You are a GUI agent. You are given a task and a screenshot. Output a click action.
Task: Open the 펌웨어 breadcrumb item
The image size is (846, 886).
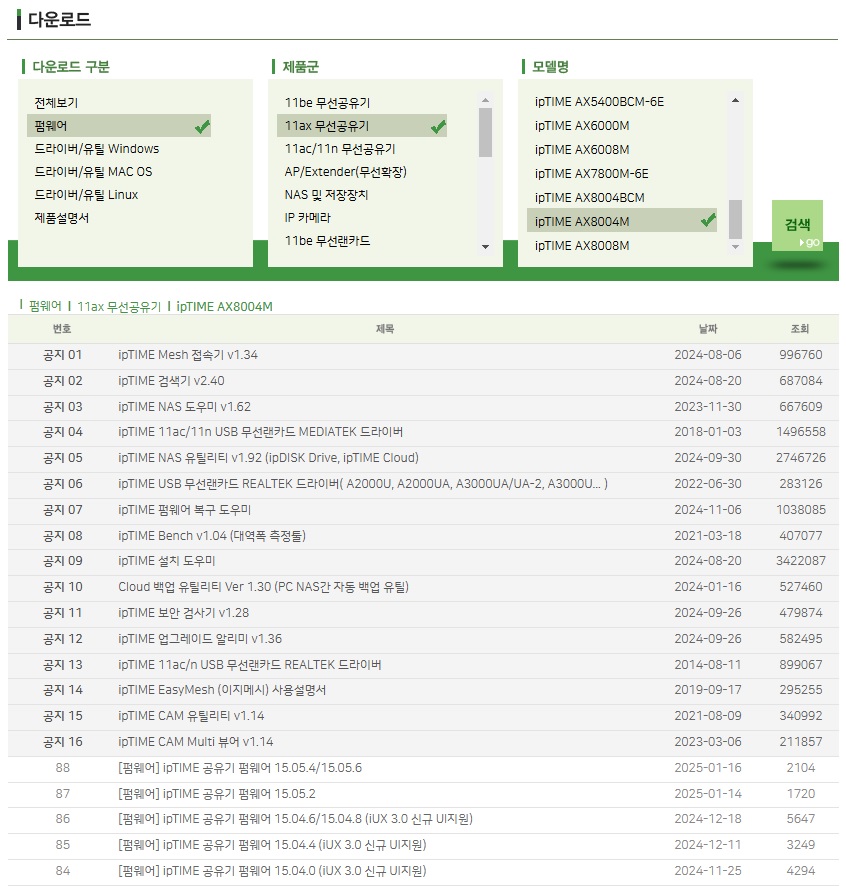[x=45, y=306]
